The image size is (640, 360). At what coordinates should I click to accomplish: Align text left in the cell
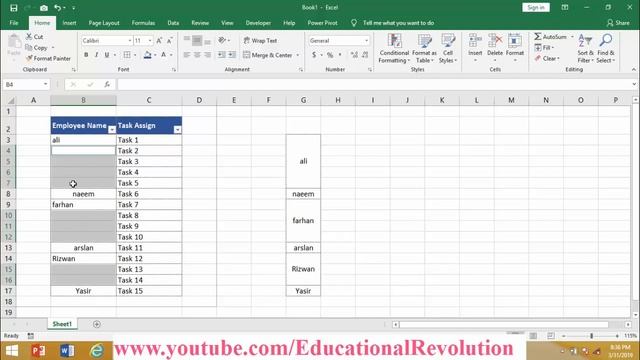(187, 55)
